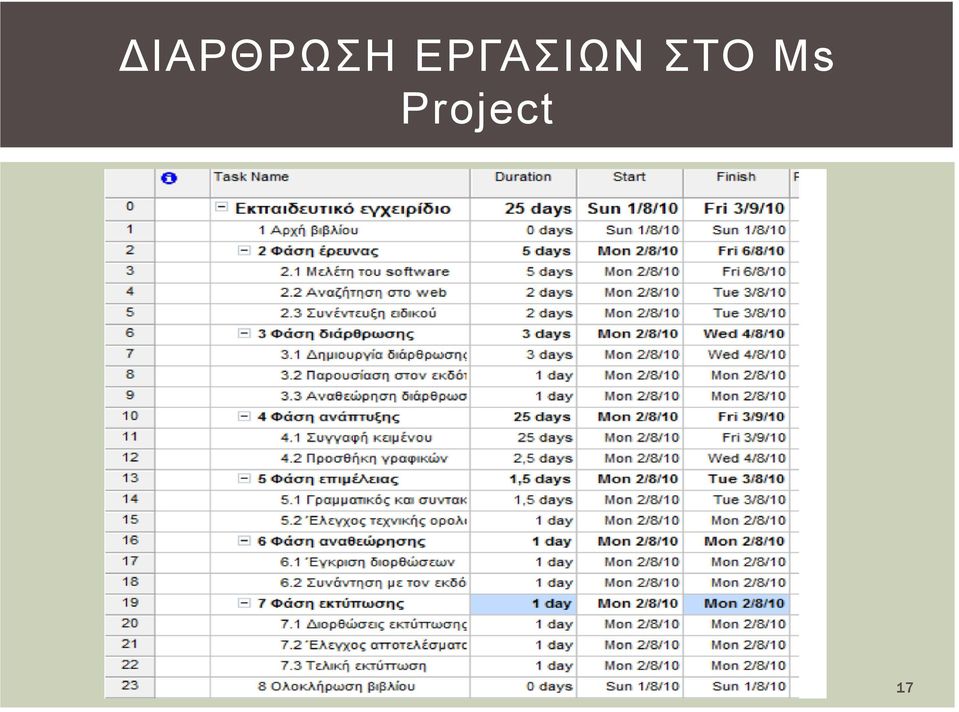Collapse the 2 Φάση έρευνας group
This screenshot has height=712, width=959.
pyautogui.click(x=244, y=250)
